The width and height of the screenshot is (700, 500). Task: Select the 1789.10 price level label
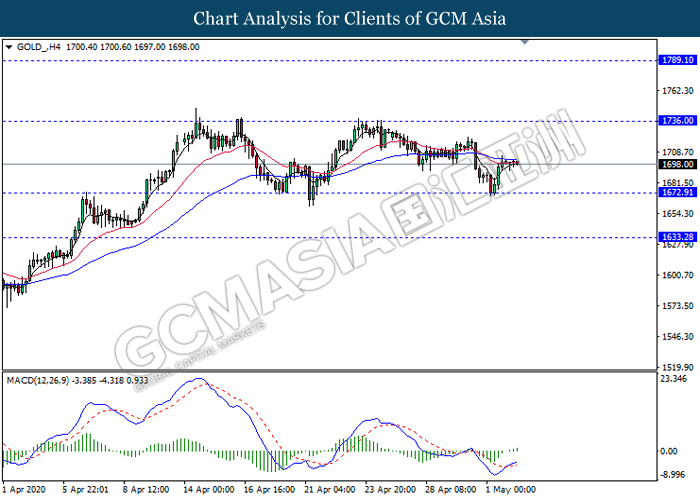[677, 60]
